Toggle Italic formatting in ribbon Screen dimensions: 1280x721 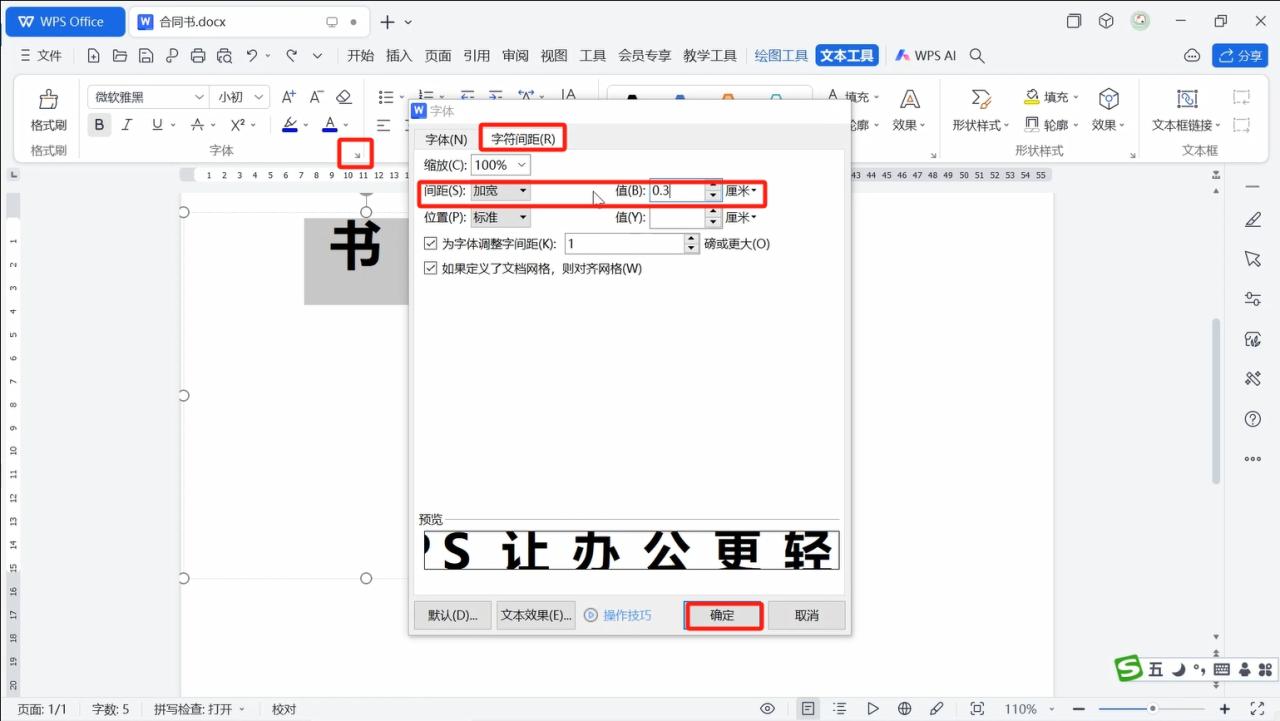[127, 125]
